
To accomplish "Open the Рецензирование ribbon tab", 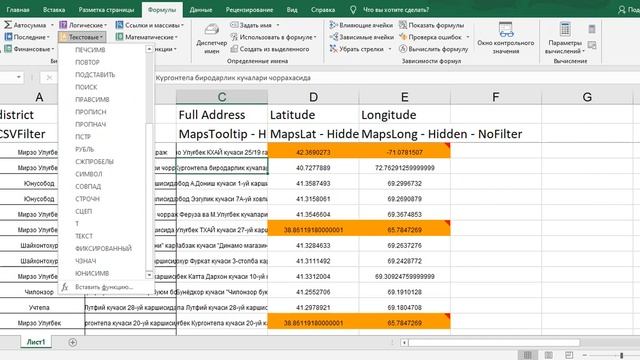I will click(x=249, y=9).
